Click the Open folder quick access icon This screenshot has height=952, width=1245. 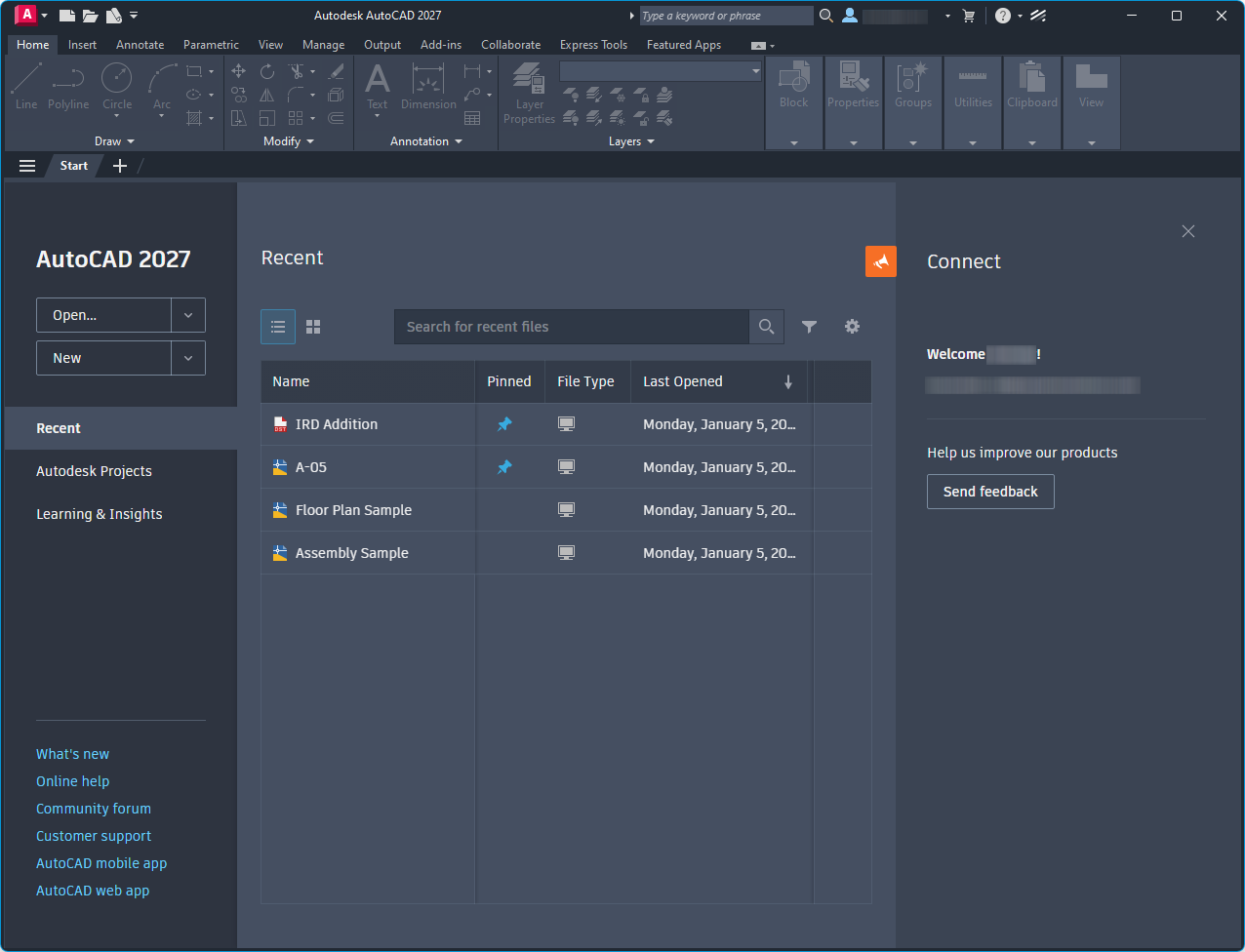[91, 16]
